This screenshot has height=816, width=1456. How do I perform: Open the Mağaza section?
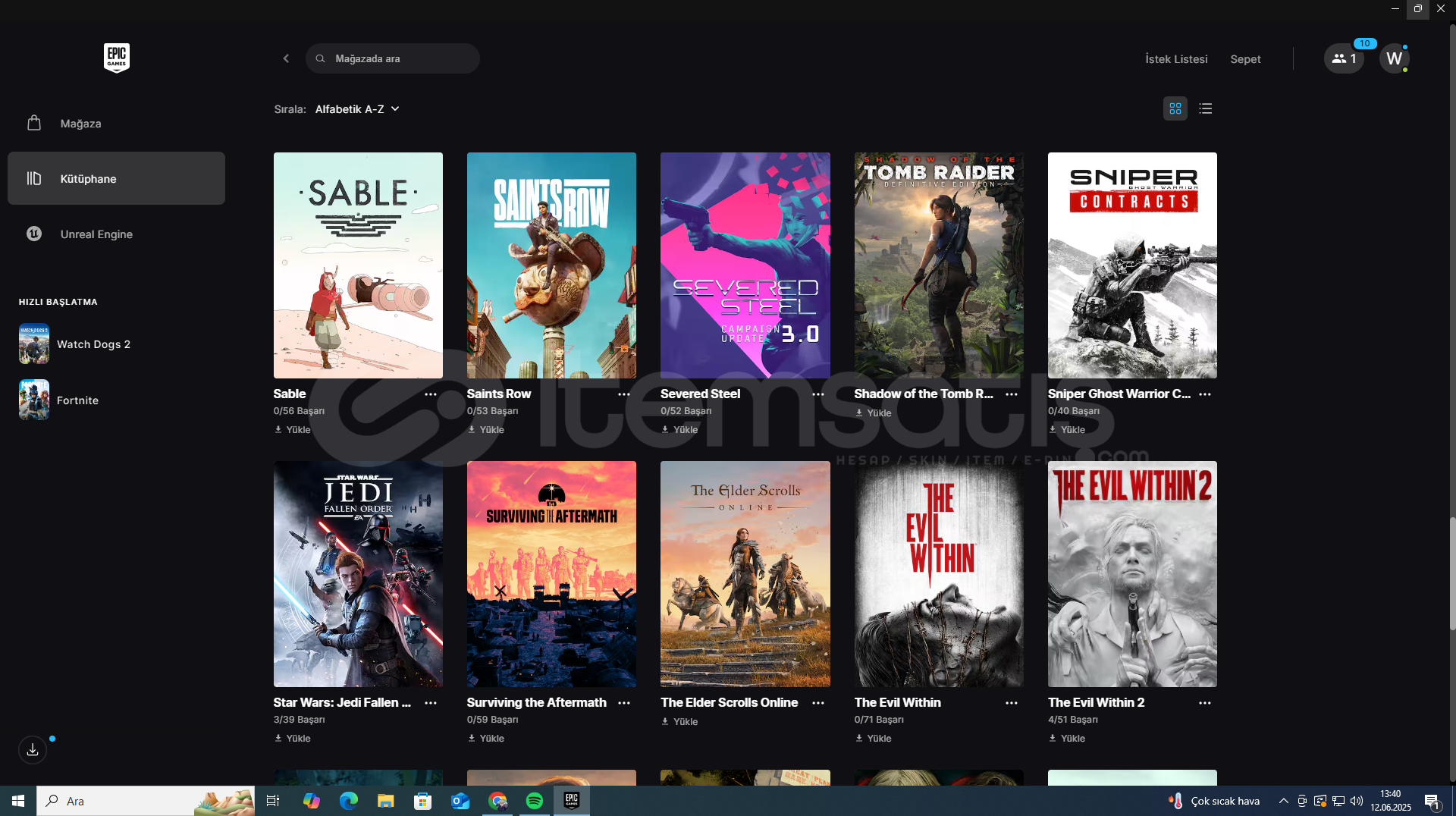pyautogui.click(x=116, y=123)
